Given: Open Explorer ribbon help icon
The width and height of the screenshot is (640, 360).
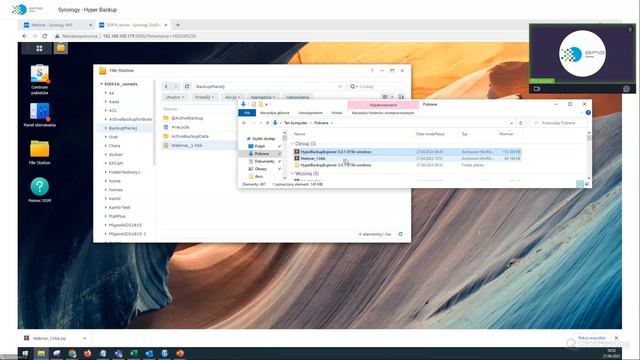Looking at the screenshot, I should tap(588, 113).
